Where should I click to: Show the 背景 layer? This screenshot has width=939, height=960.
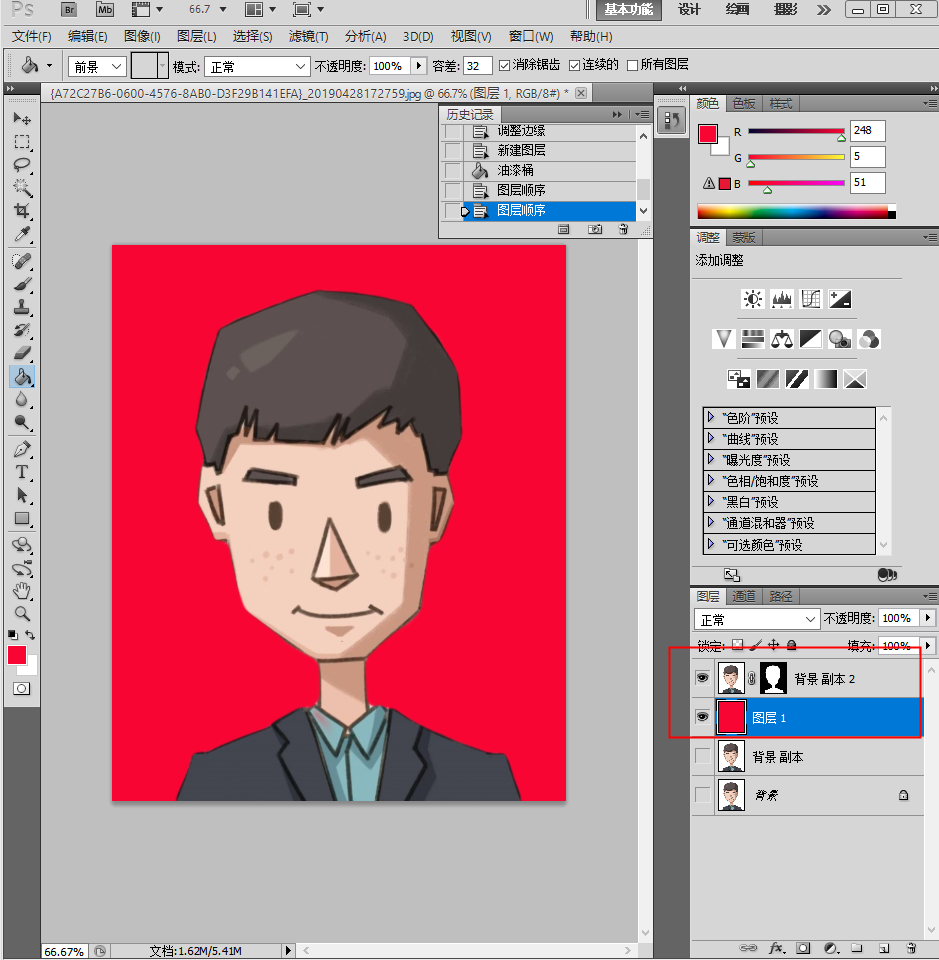703,795
